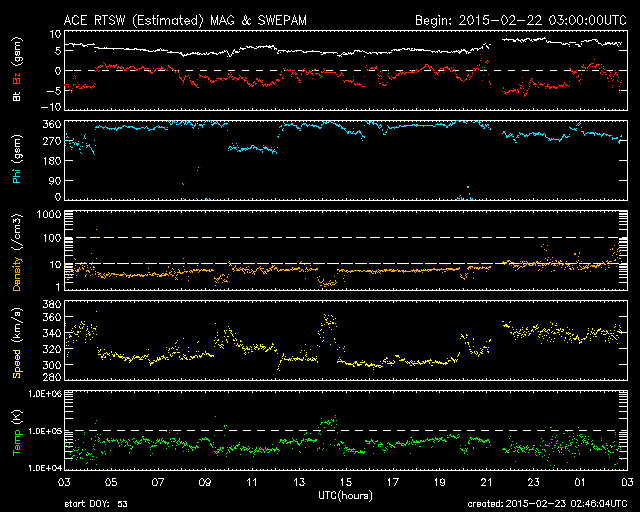Image resolution: width=640 pixels, height=512 pixels.
Task: Click the "100" tick on the Density axis
Action: coord(52,238)
